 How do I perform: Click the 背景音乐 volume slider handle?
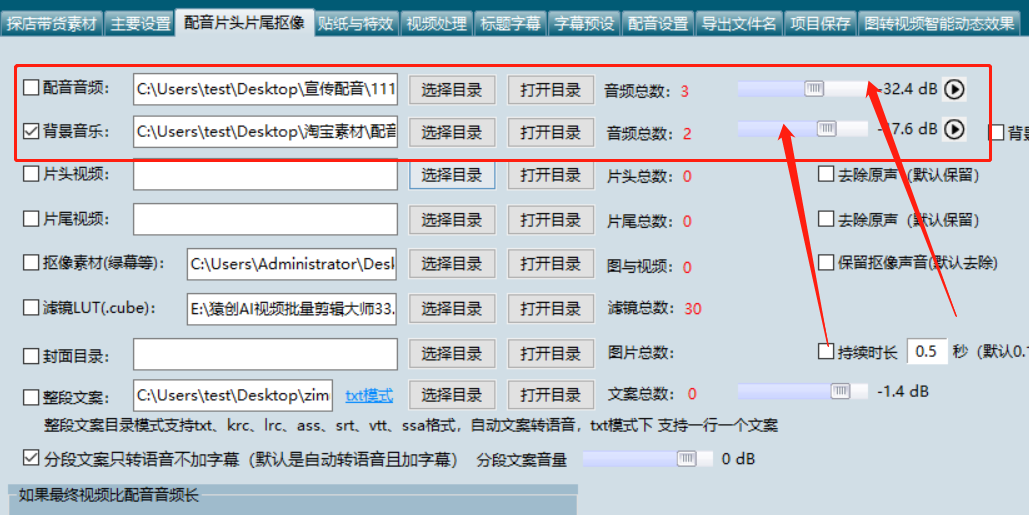[x=826, y=129]
